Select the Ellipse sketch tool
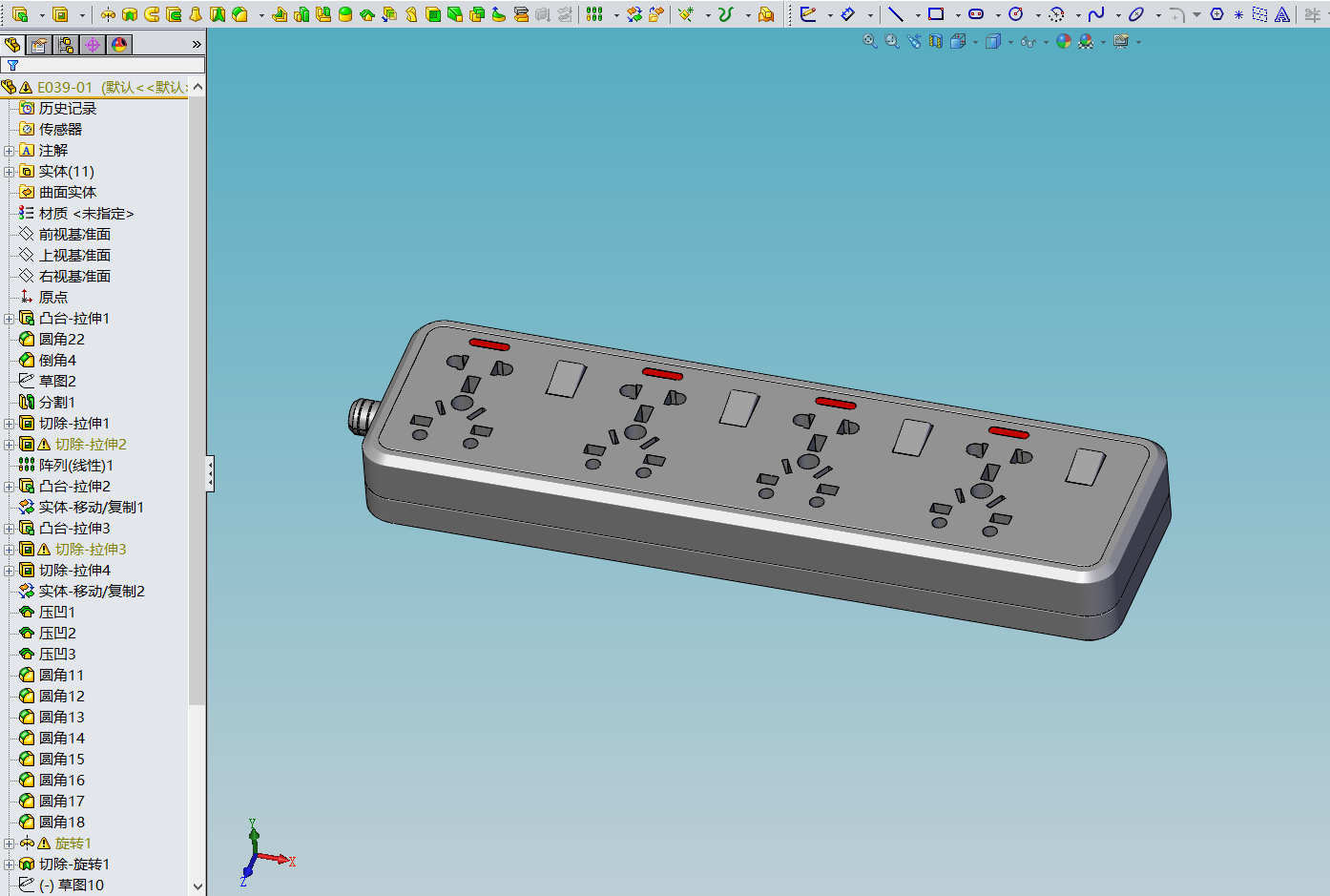Image resolution: width=1330 pixels, height=896 pixels. point(1136,14)
